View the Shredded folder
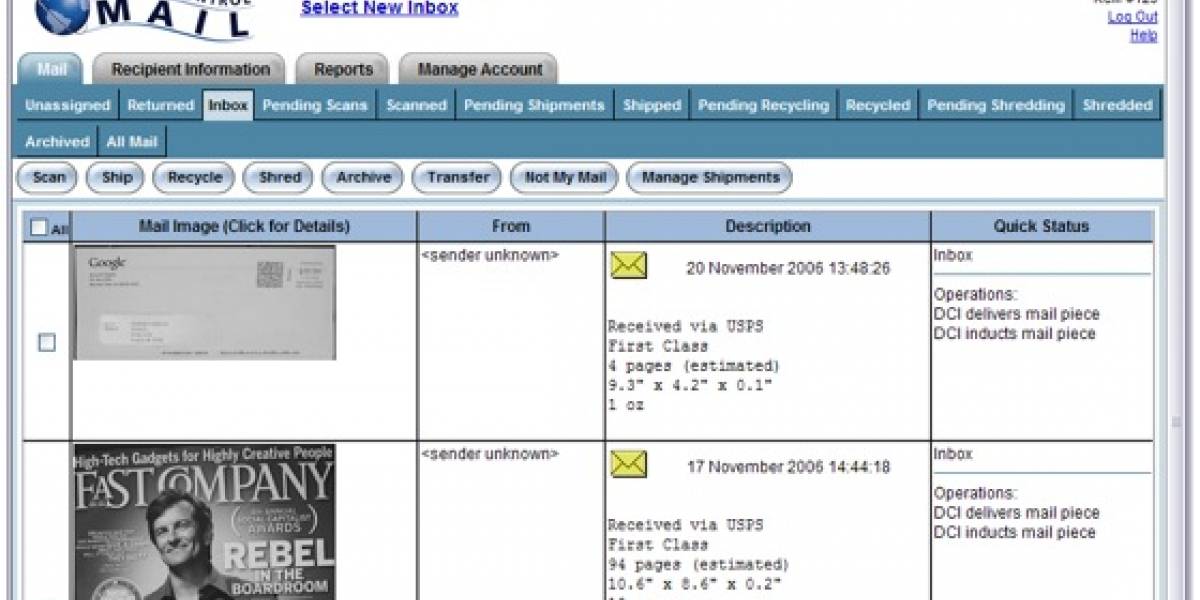The image size is (1200, 600). click(x=1118, y=105)
